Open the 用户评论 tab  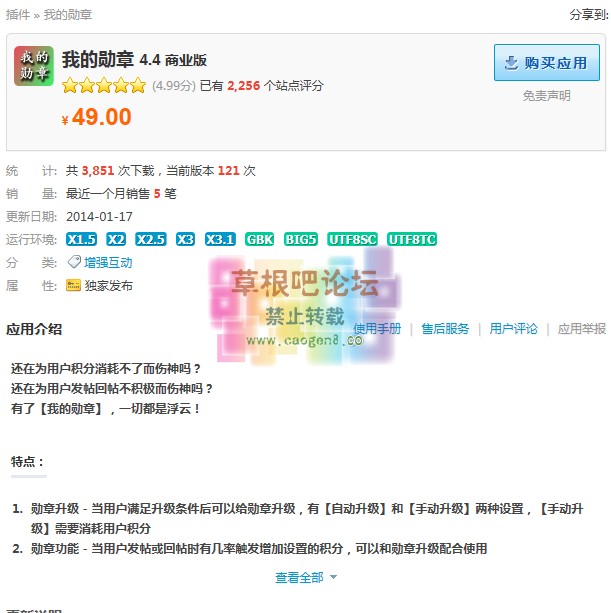point(513,329)
